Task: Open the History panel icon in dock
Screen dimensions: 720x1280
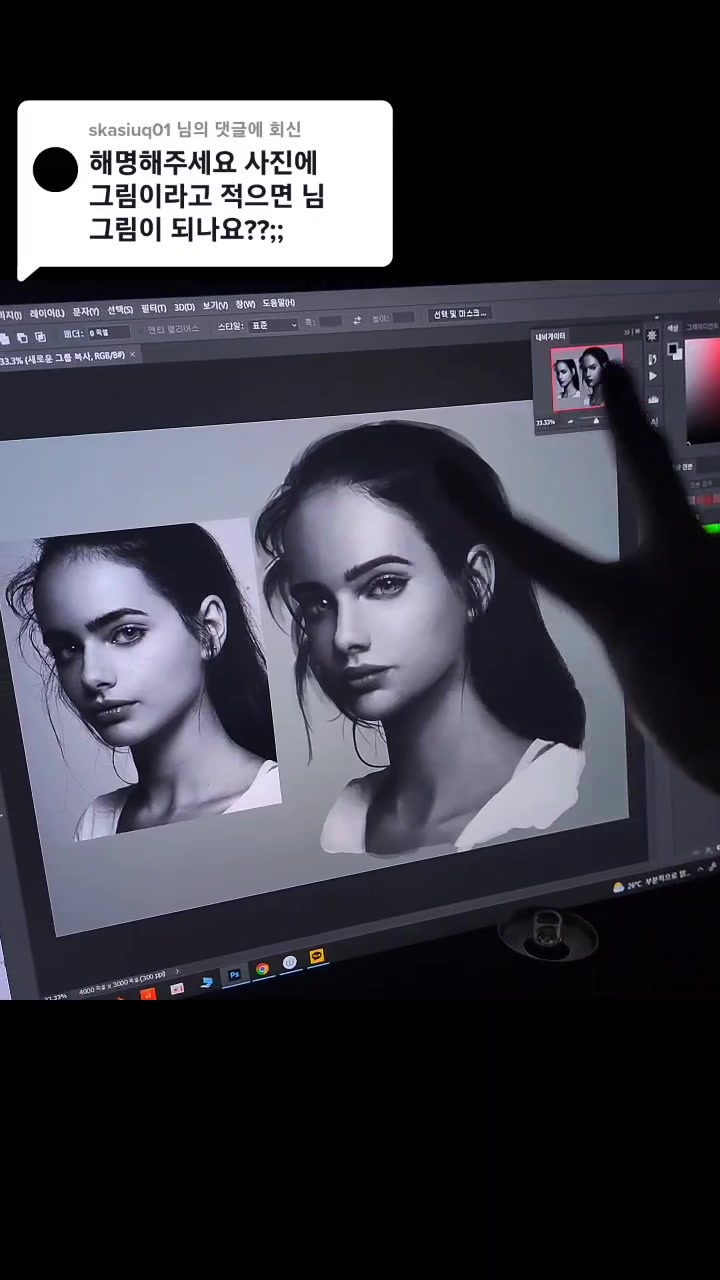Action: coord(652,357)
